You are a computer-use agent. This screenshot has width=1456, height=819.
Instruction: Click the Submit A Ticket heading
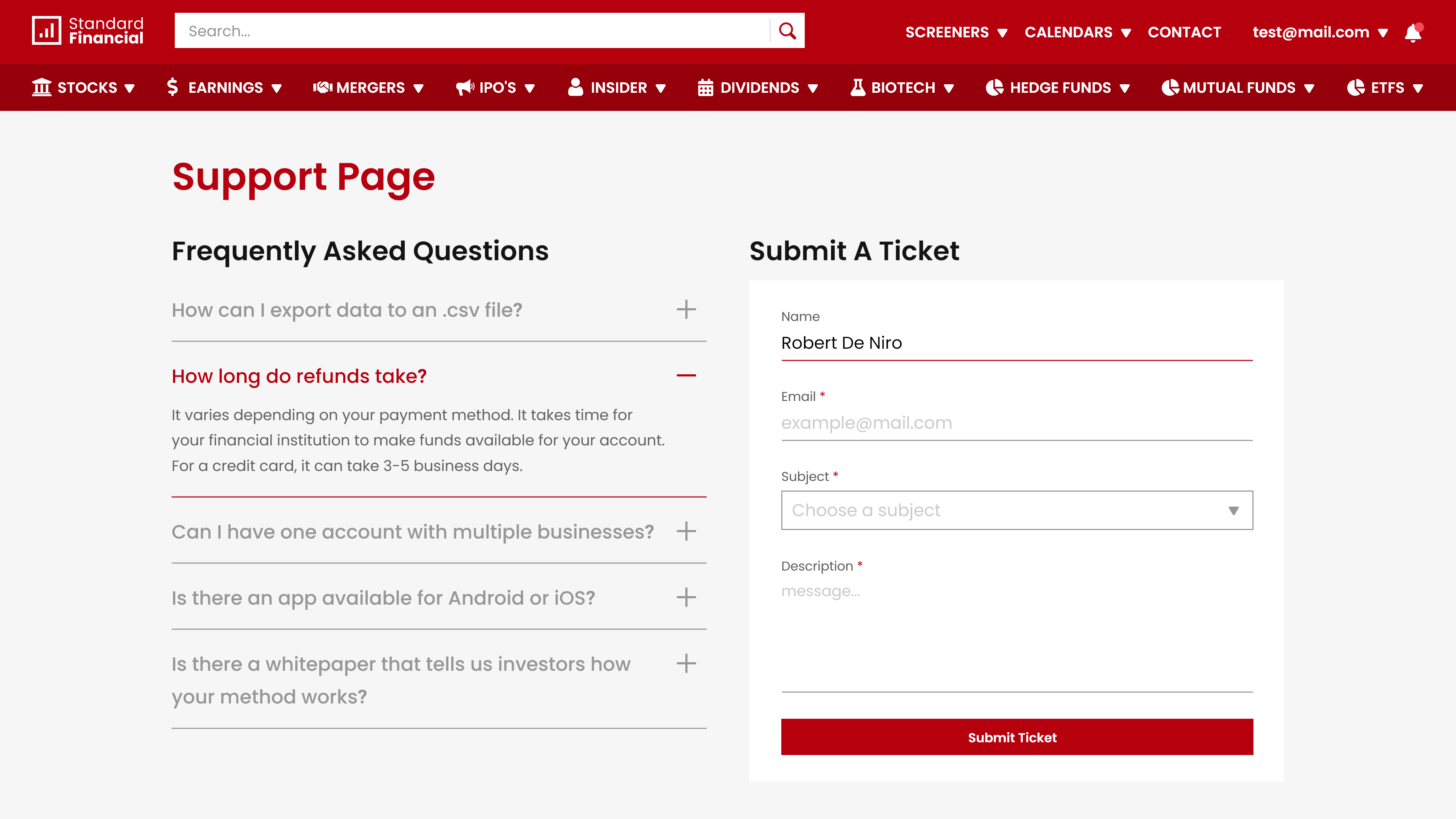click(854, 251)
